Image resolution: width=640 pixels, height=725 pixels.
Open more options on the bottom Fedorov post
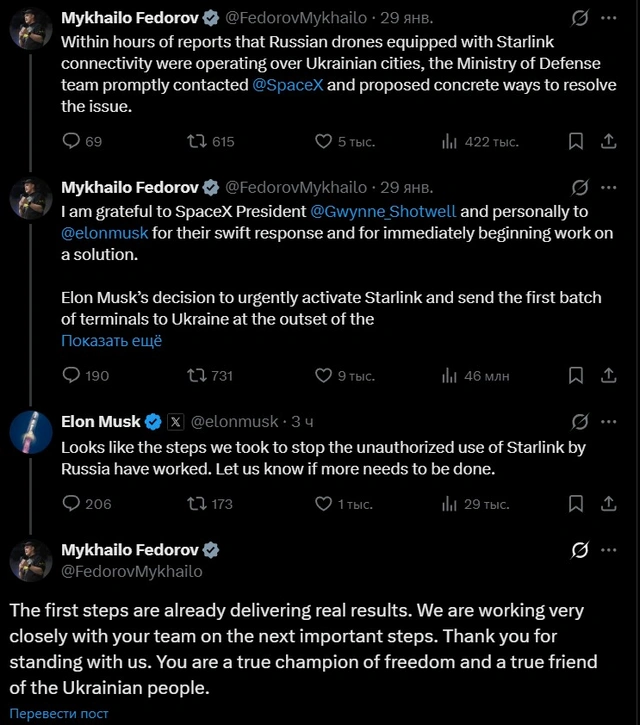pyautogui.click(x=608, y=550)
